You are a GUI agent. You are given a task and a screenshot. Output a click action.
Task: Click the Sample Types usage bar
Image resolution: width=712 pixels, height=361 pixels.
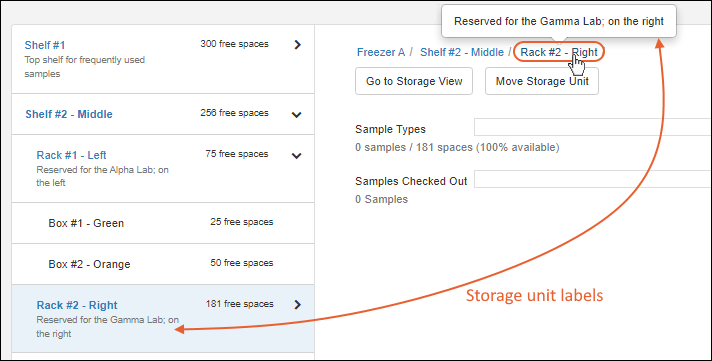point(593,127)
